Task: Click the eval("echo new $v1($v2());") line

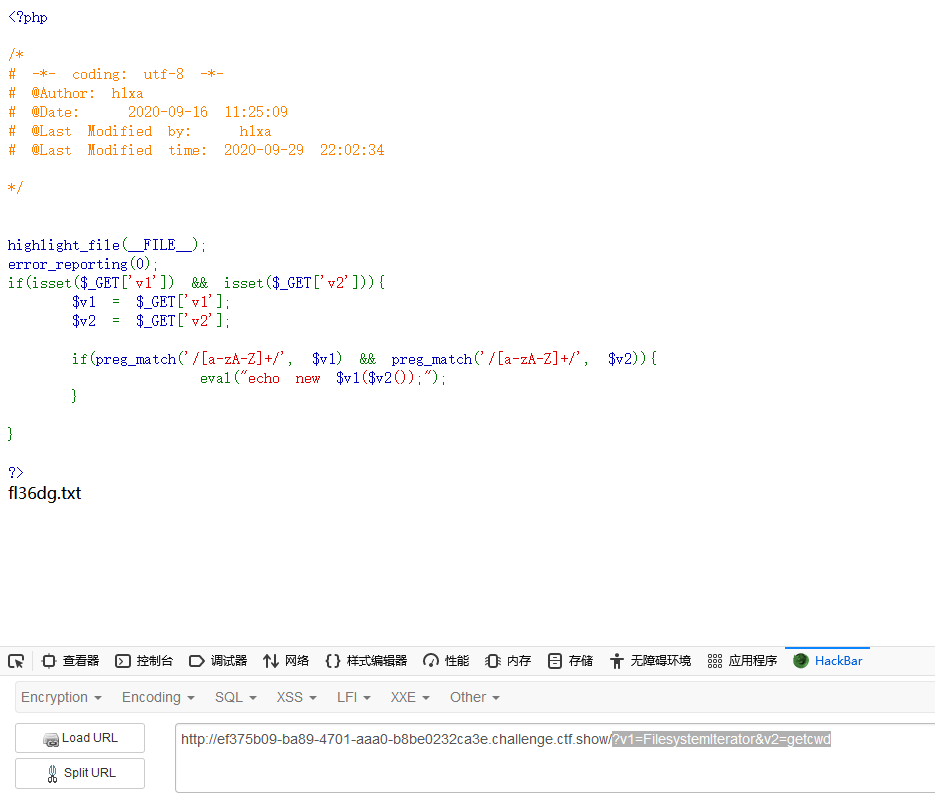Action: tap(323, 378)
